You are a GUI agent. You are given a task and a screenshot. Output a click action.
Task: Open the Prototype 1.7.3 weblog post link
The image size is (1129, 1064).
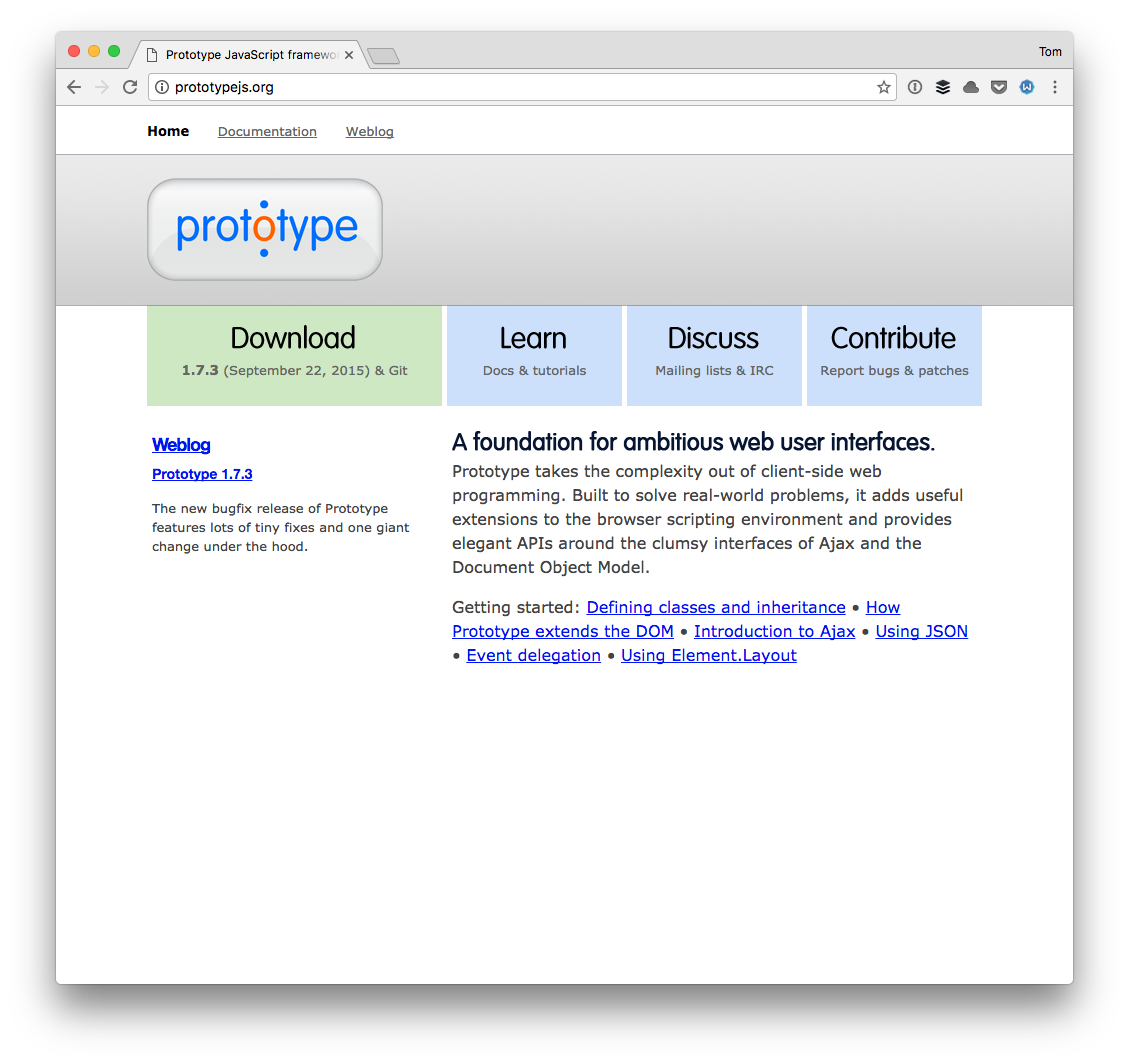pos(202,474)
